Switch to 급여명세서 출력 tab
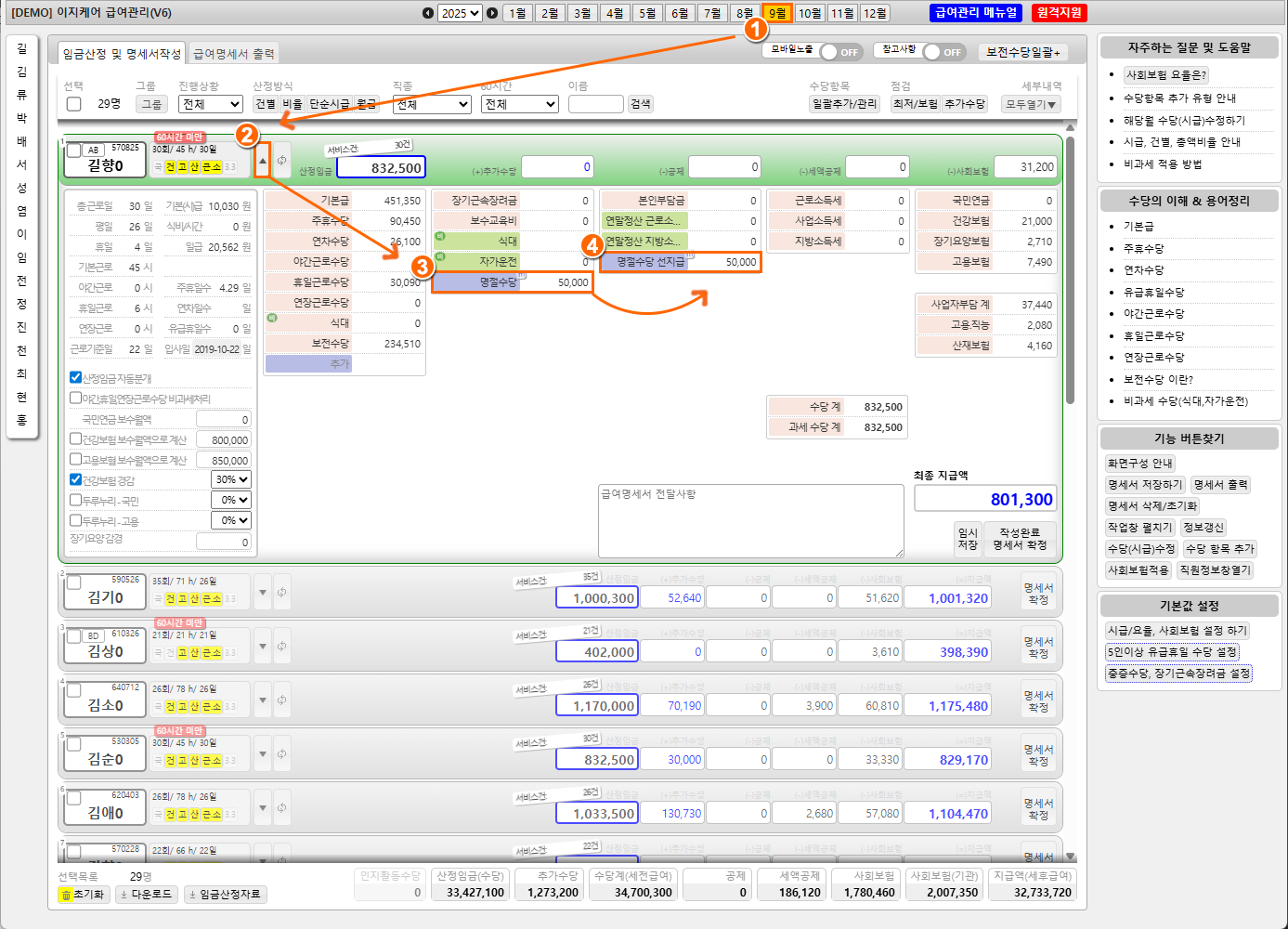 [233, 54]
